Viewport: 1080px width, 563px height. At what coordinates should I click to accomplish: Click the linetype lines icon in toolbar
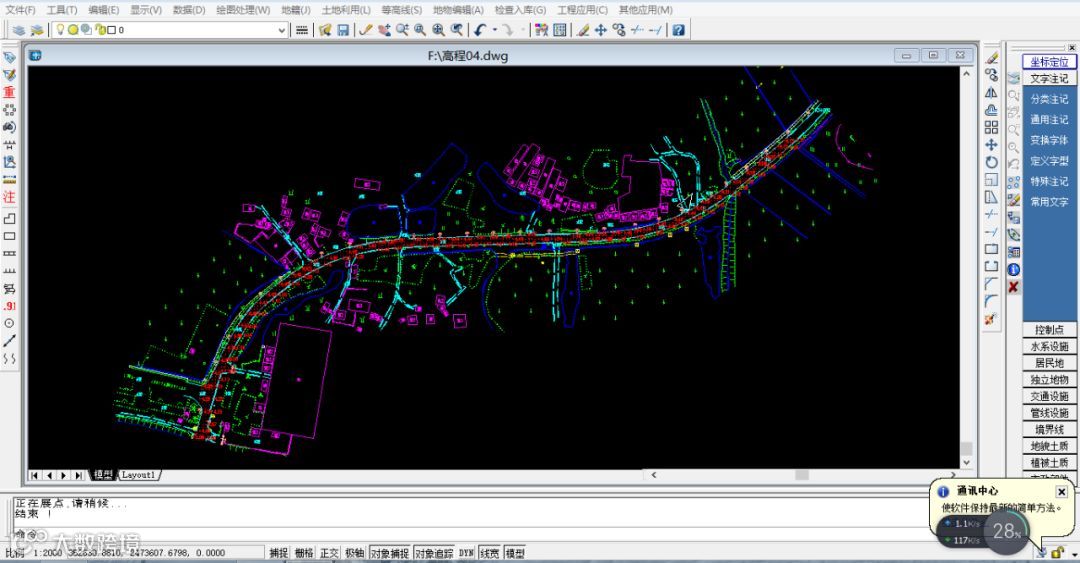pyautogui.click(x=301, y=30)
